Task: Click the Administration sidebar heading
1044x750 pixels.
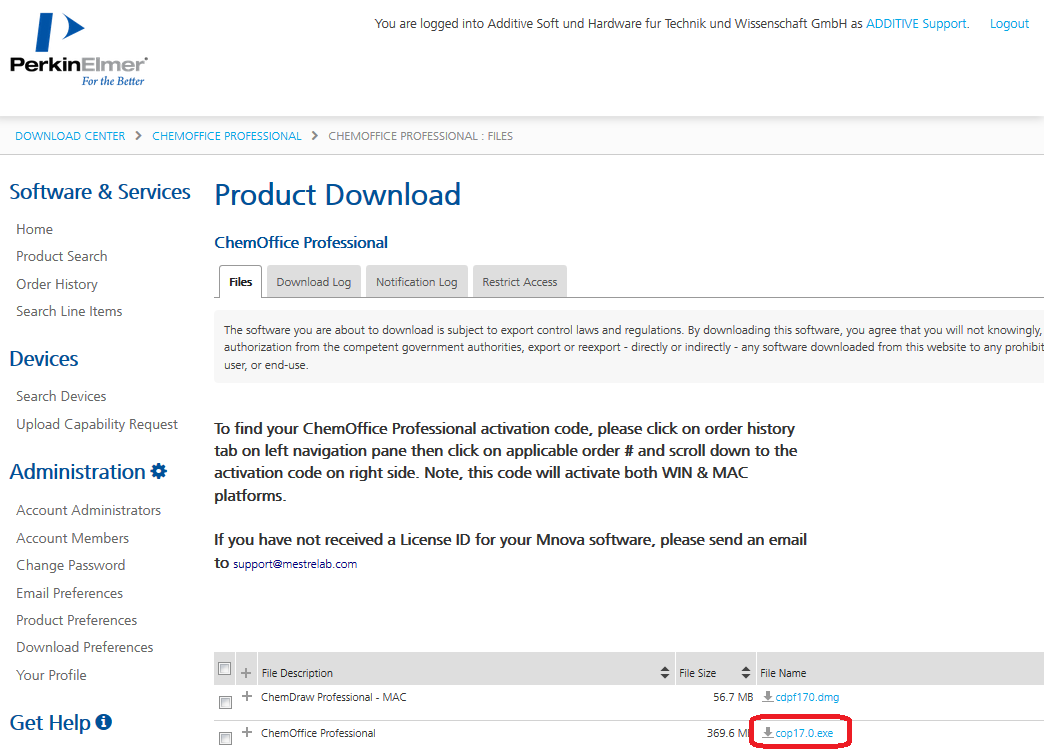Action: pyautogui.click(x=77, y=472)
